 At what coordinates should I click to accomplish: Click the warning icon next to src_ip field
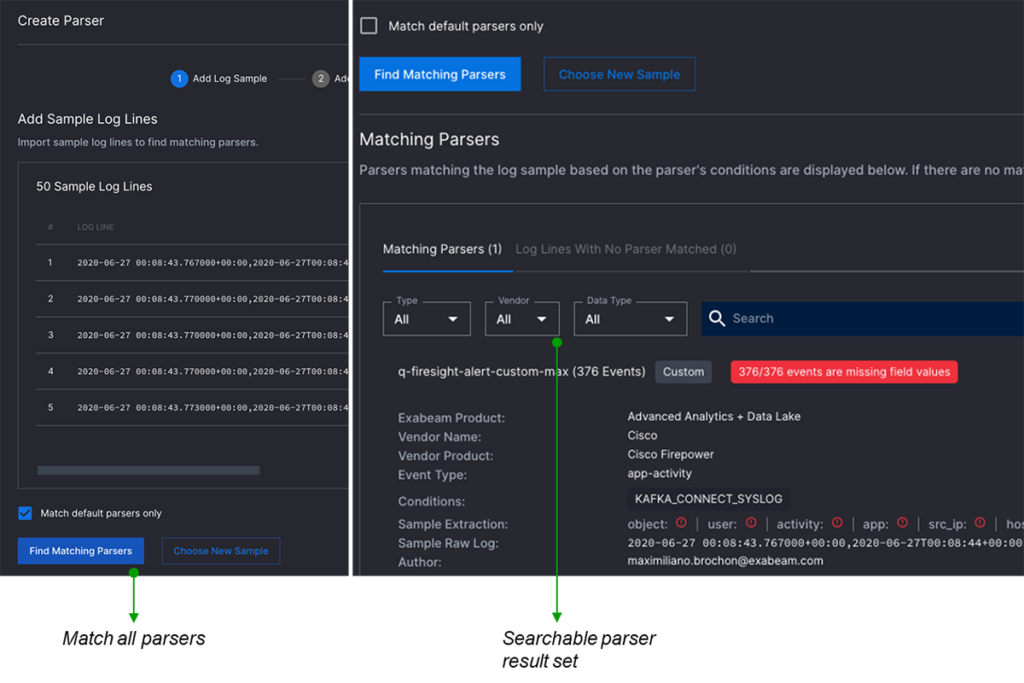[x=979, y=523]
